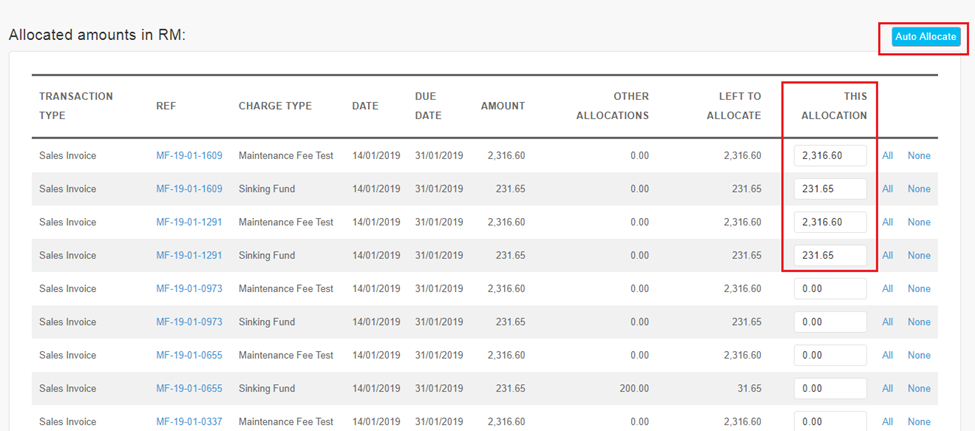Click All for MF-19-01-0655 Sinking Fund
The width and height of the screenshot is (975, 431).
pos(887,388)
